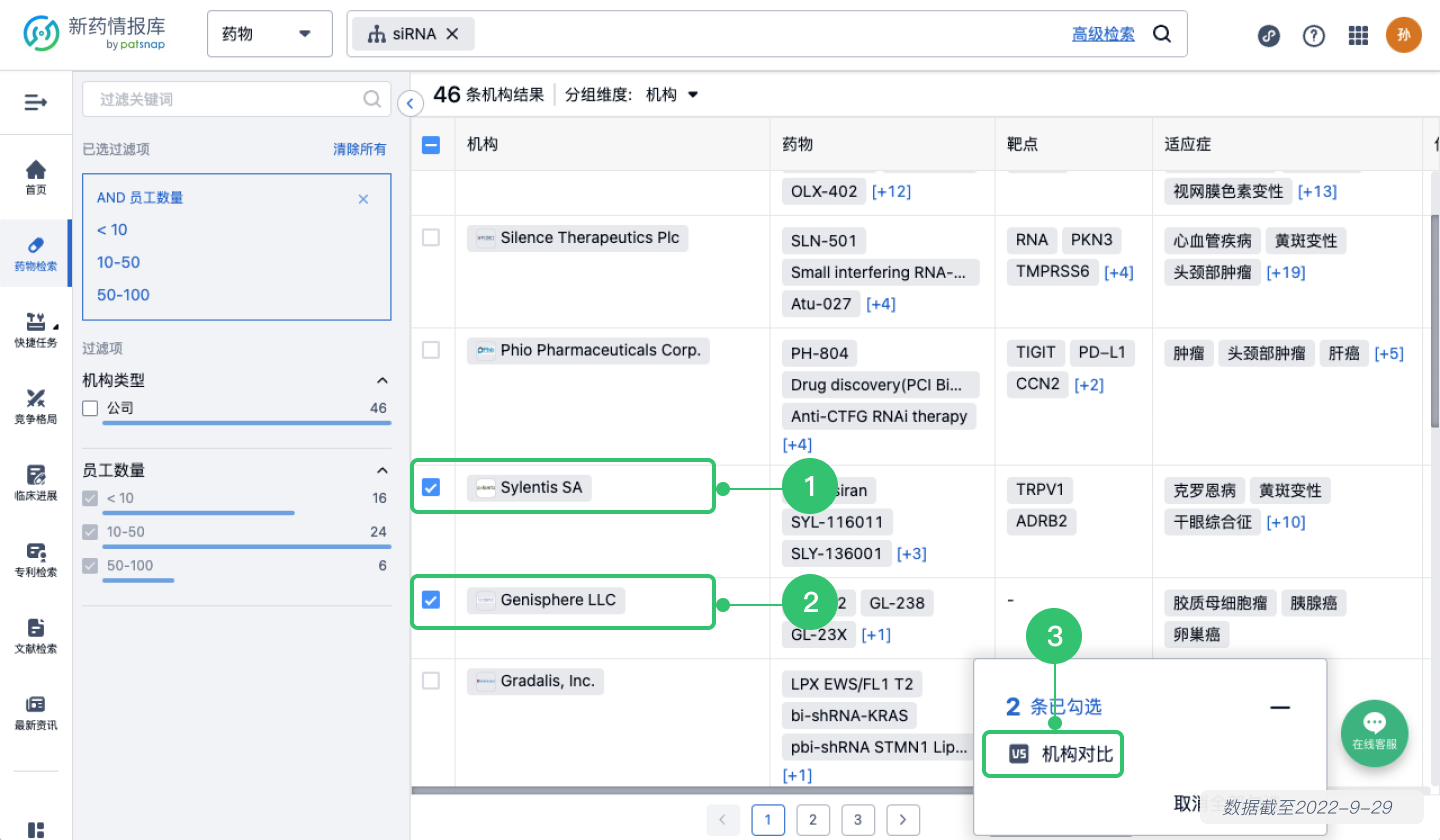Check the 公司 filter checkbox
The height and width of the screenshot is (840, 1440).
(x=90, y=408)
